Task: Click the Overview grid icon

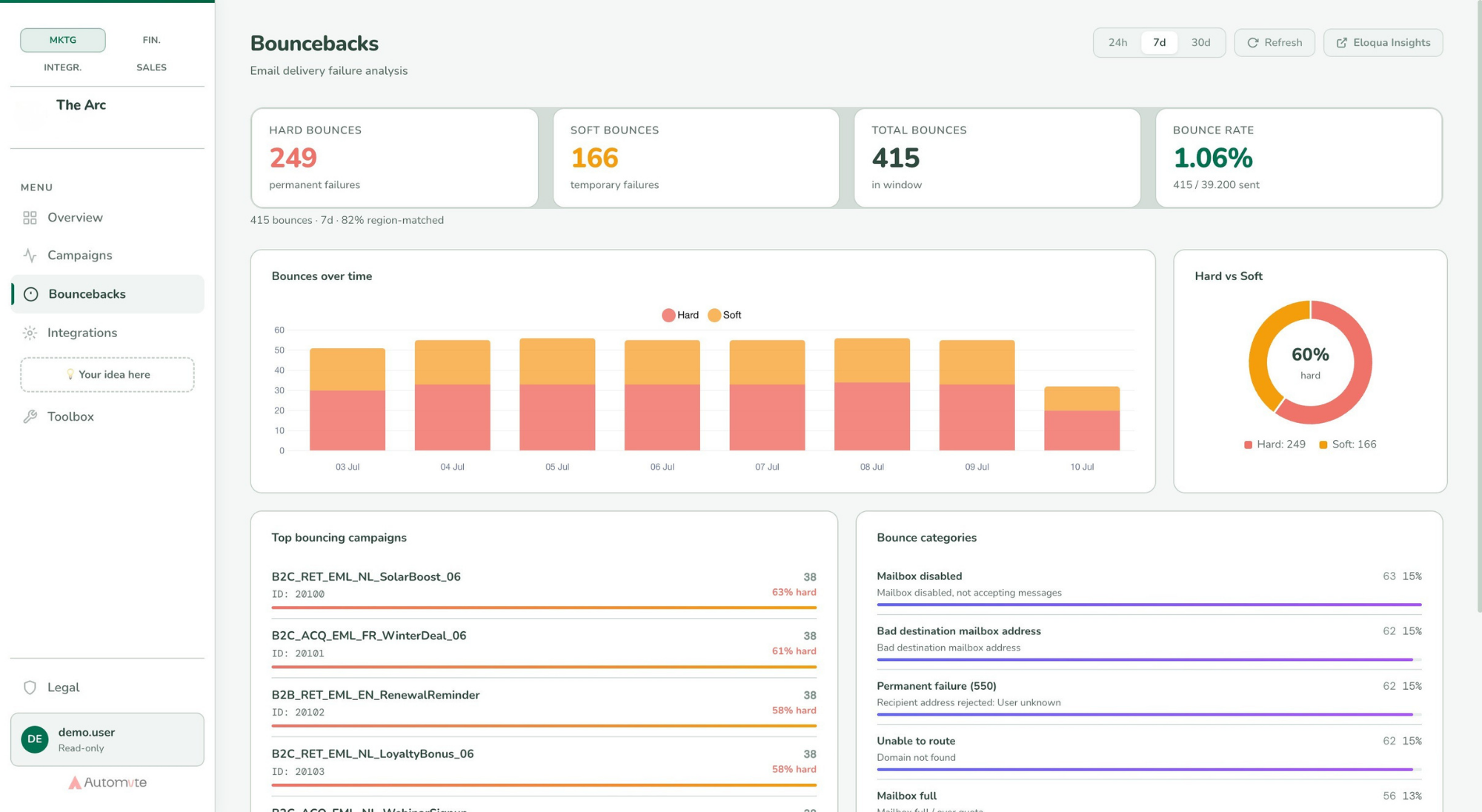Action: 30,218
